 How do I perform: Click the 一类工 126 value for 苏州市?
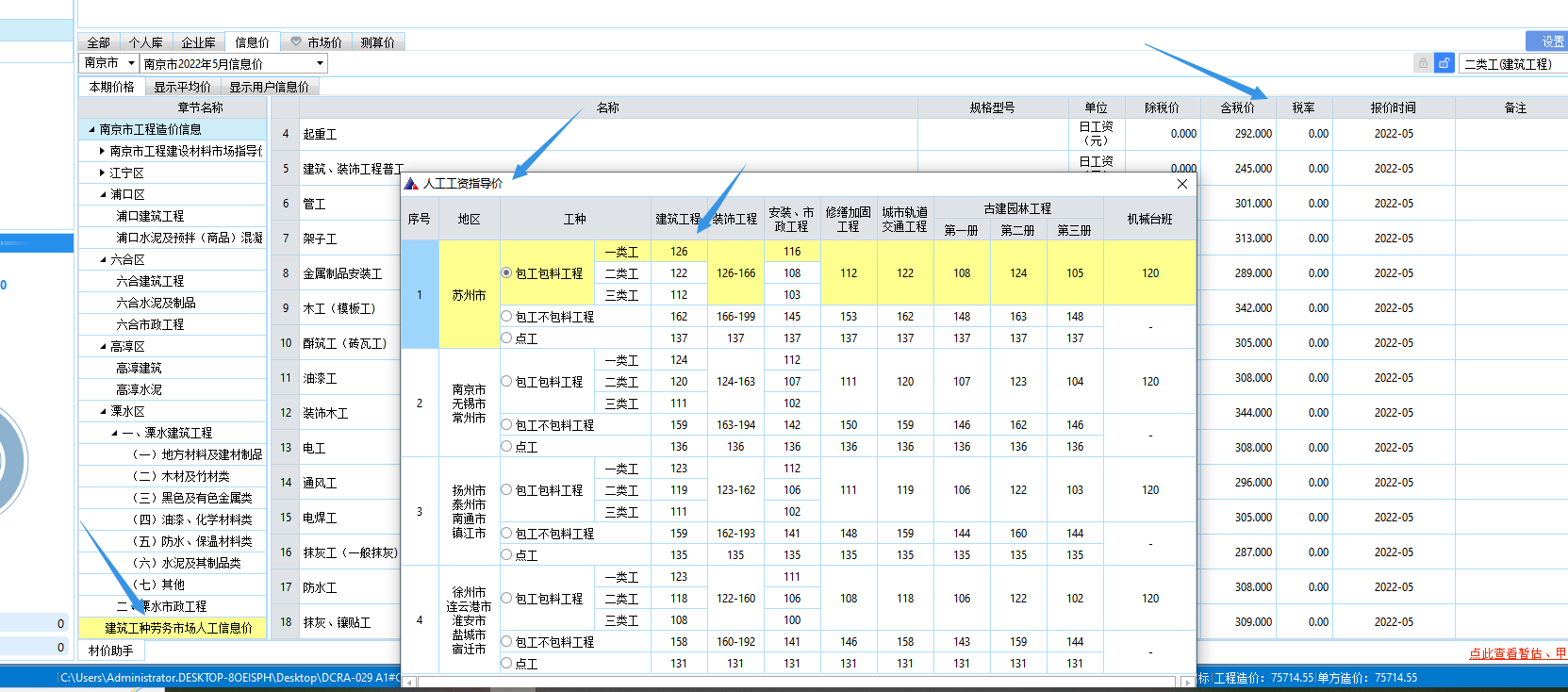(x=679, y=252)
